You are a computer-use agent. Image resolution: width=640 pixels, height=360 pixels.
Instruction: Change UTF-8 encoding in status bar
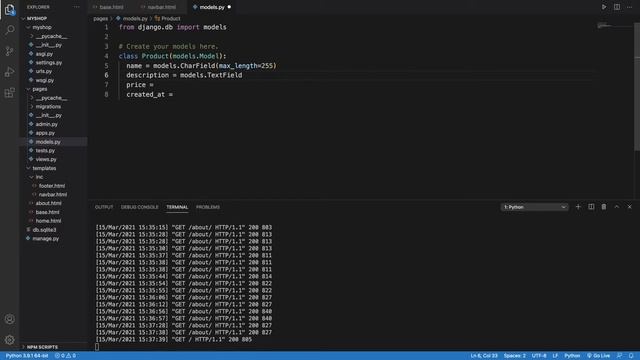(539, 356)
